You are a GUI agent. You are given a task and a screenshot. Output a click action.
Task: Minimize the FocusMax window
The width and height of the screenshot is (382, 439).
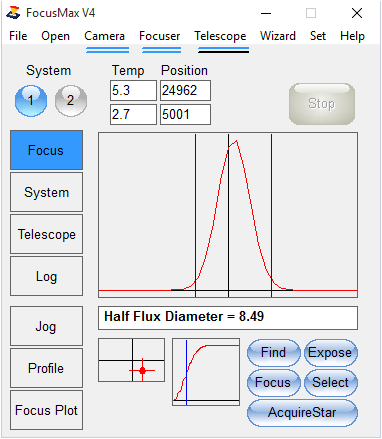pyautogui.click(x=266, y=13)
